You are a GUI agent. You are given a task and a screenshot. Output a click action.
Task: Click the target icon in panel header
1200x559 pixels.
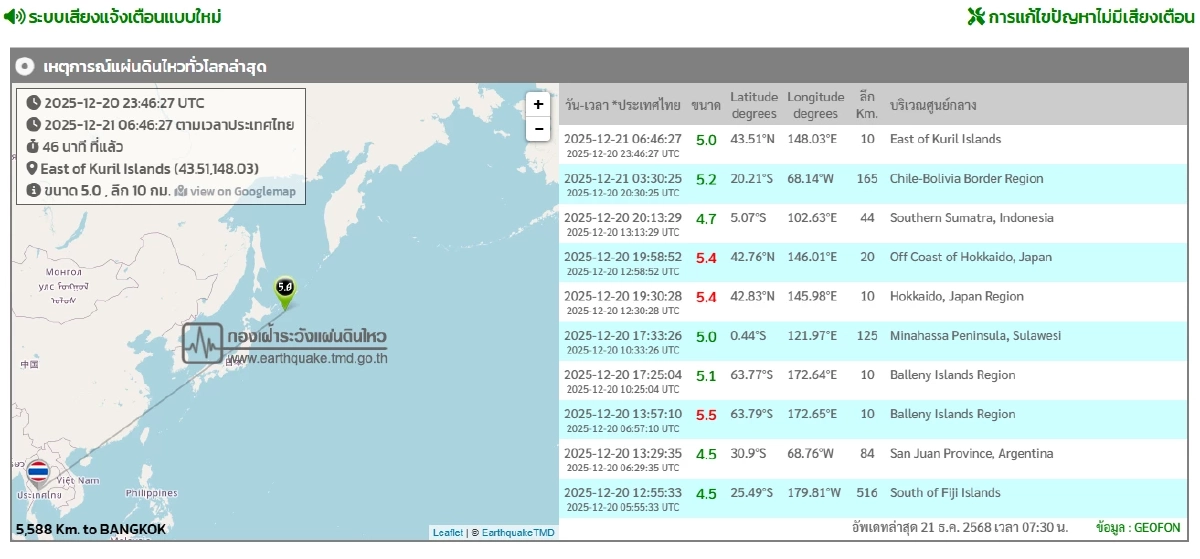(x=26, y=67)
